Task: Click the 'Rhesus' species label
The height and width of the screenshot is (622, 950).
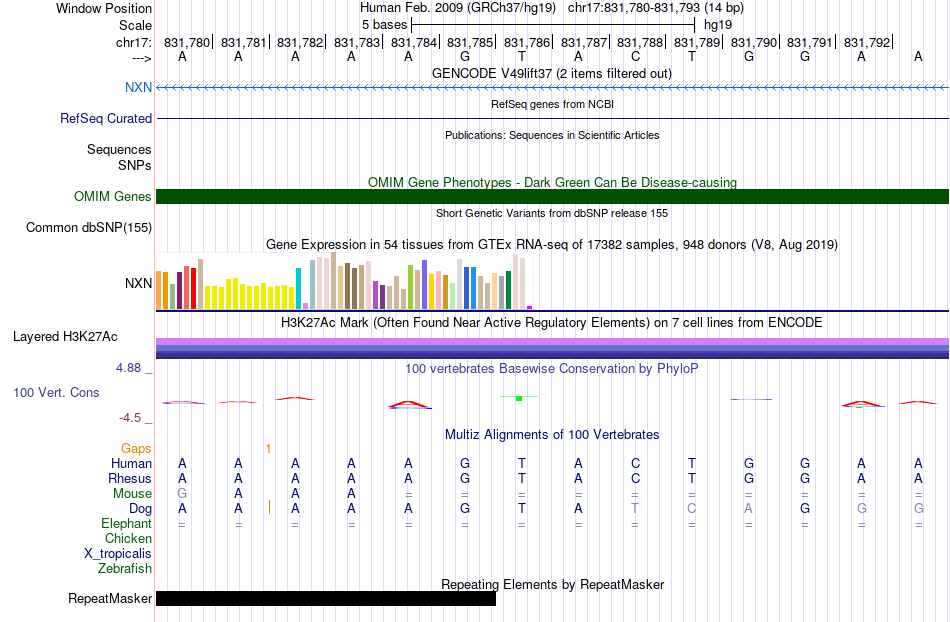Action: tap(130, 478)
